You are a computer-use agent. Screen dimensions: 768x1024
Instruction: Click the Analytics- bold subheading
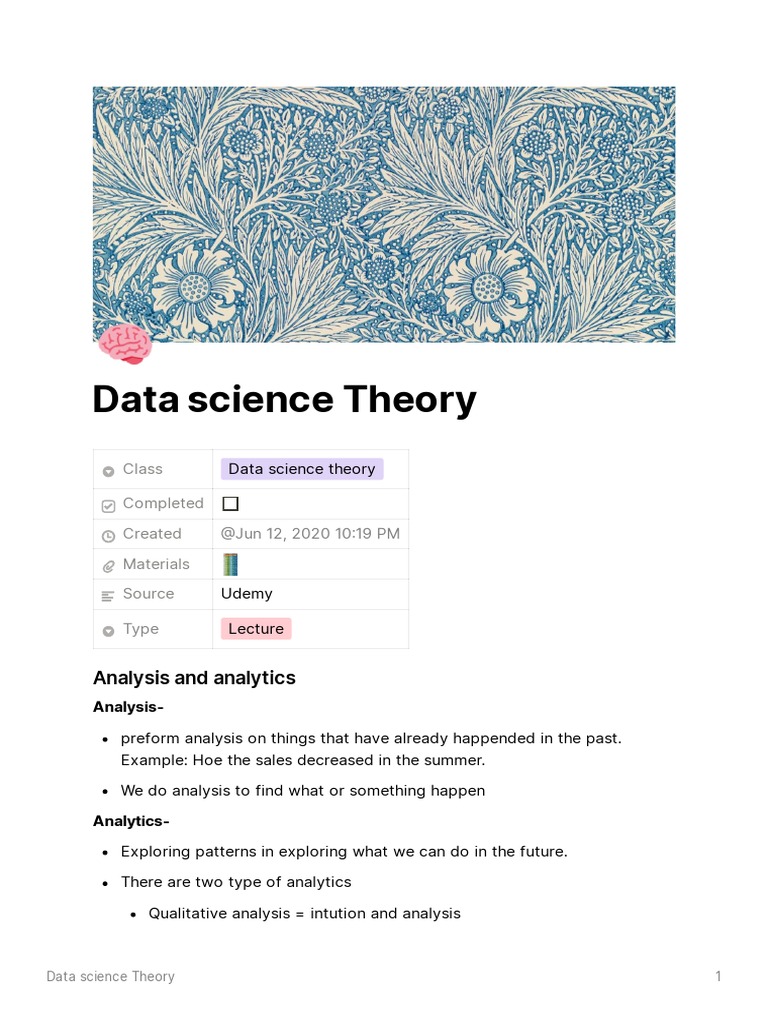pyautogui.click(x=131, y=821)
